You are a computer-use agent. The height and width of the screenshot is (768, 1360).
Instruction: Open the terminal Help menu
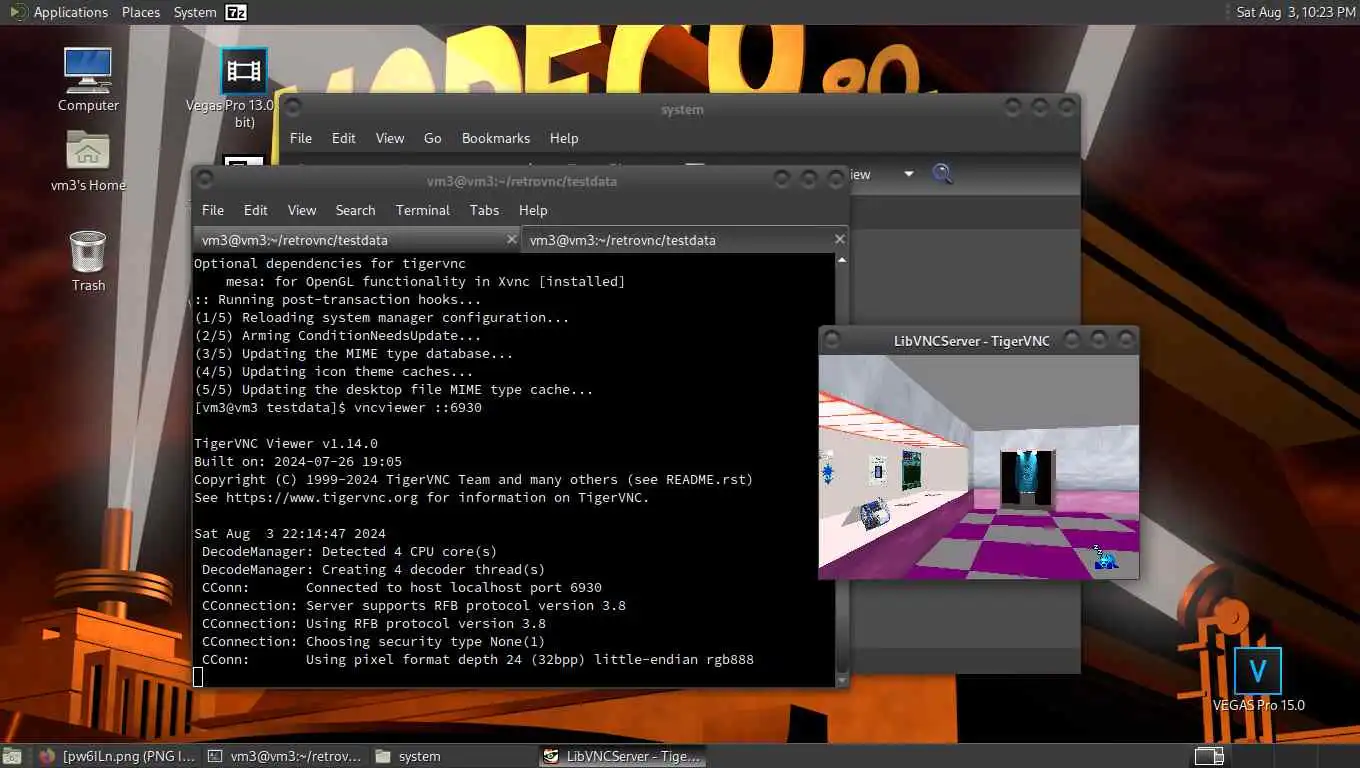533,210
